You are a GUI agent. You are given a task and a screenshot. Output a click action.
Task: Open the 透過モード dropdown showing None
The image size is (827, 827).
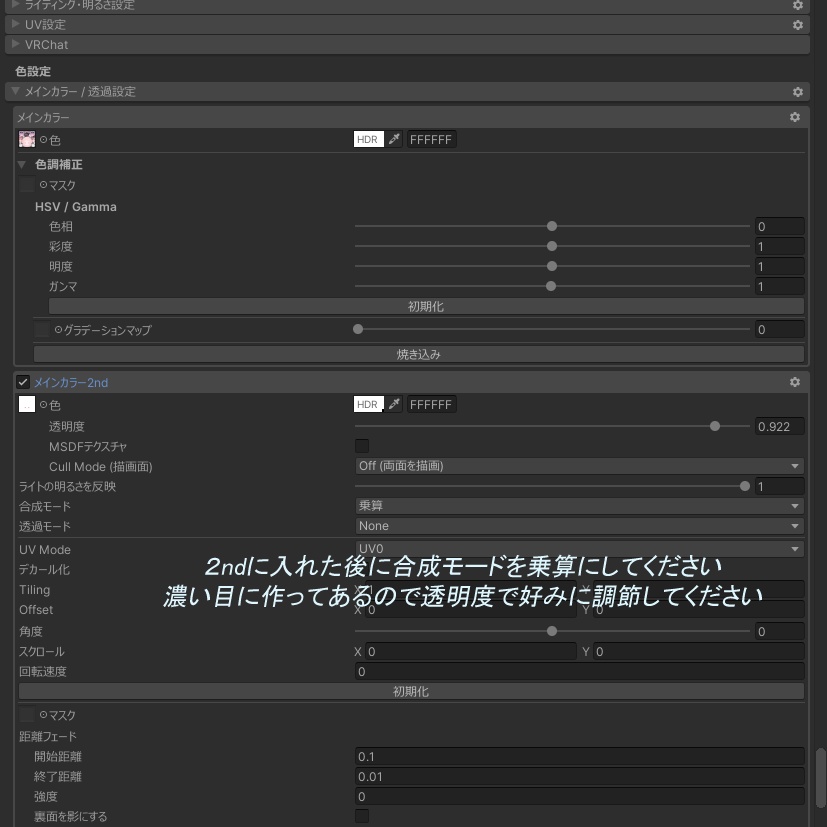tap(578, 526)
